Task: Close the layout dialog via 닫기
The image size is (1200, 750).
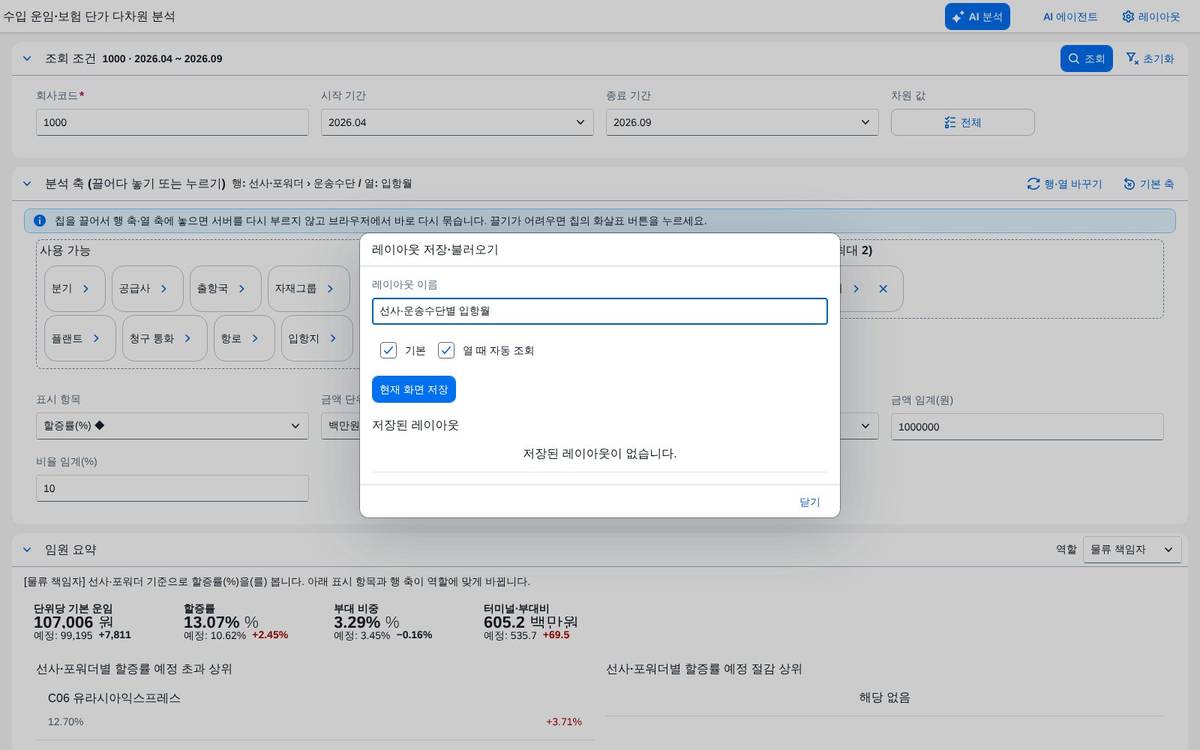Action: click(x=810, y=502)
